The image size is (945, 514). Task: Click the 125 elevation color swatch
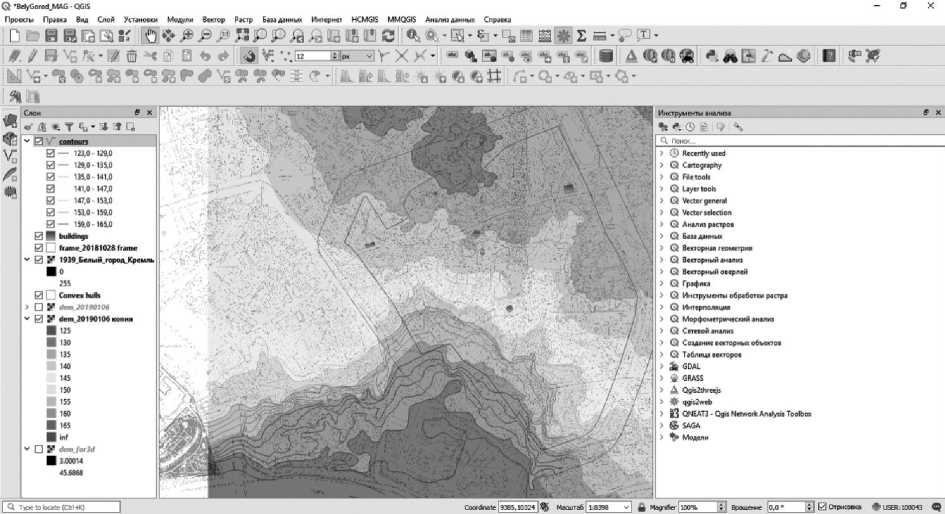pos(51,331)
